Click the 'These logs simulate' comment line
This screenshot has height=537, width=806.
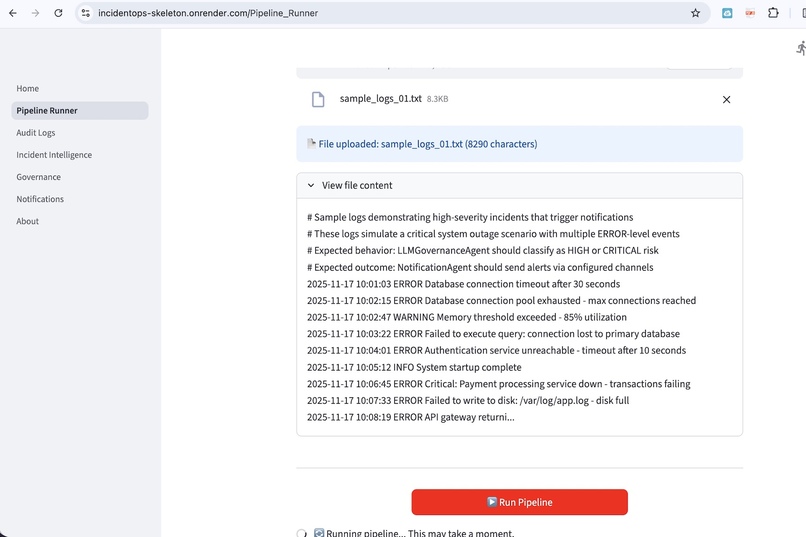[x=493, y=234]
